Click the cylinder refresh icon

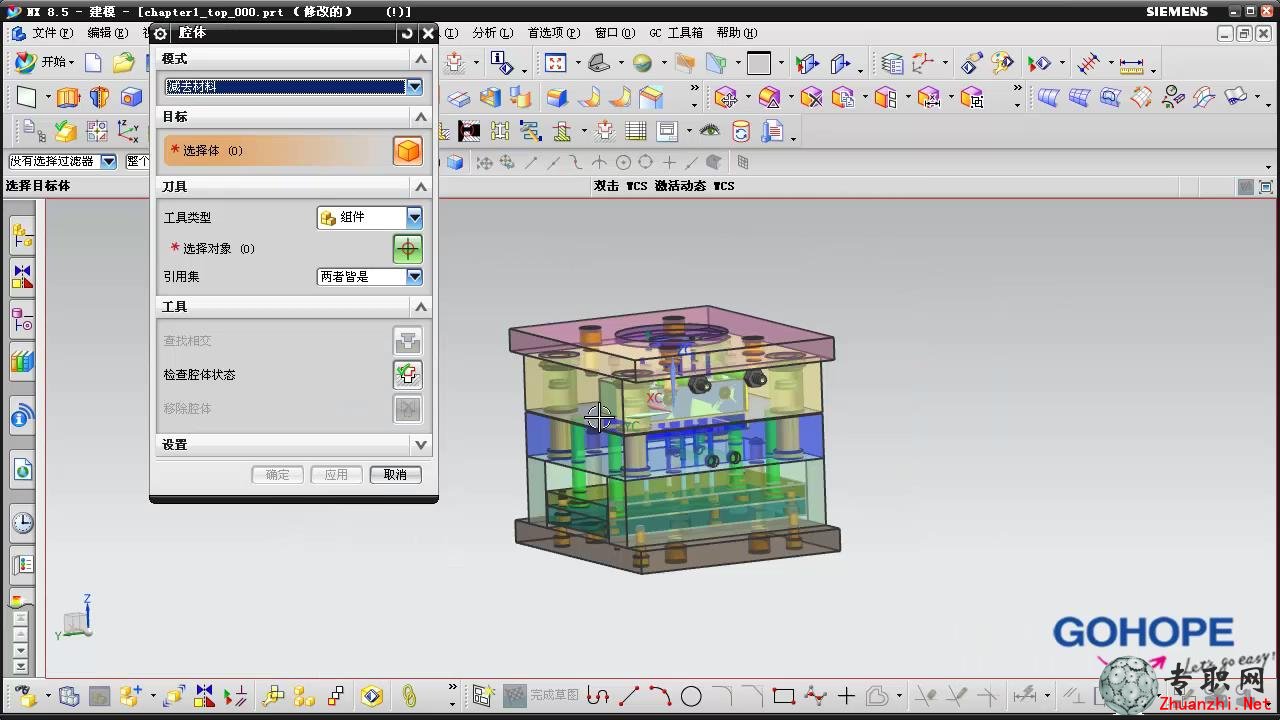(x=741, y=131)
